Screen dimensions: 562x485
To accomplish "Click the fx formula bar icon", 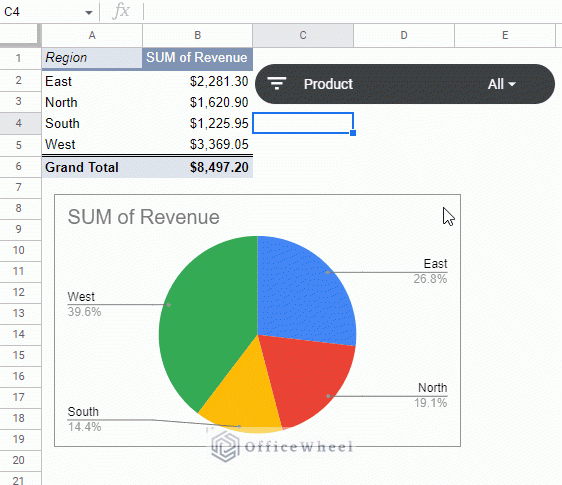I will (x=121, y=11).
